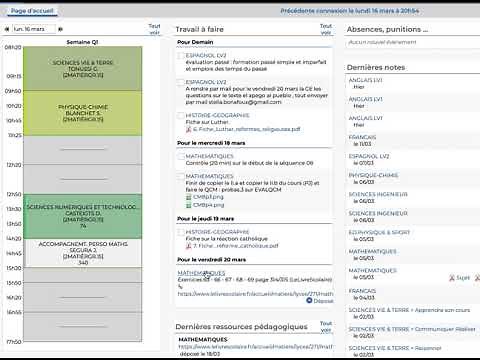Image resolution: width=480 pixels, height=360 pixels.
Task: Check Histoire-Géographie réaction catholique homework
Action: pos(180,232)
